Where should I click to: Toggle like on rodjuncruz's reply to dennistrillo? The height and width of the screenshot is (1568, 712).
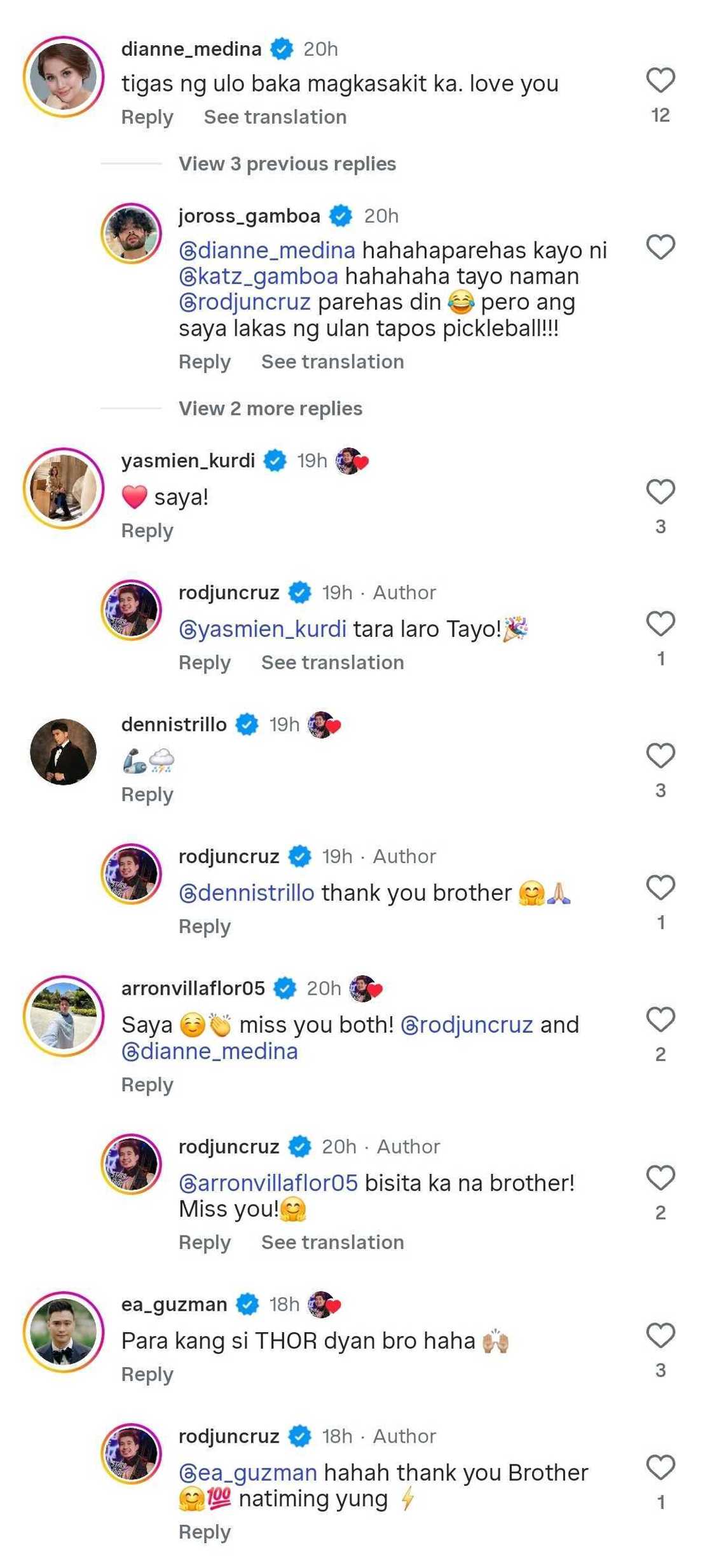coord(661,887)
